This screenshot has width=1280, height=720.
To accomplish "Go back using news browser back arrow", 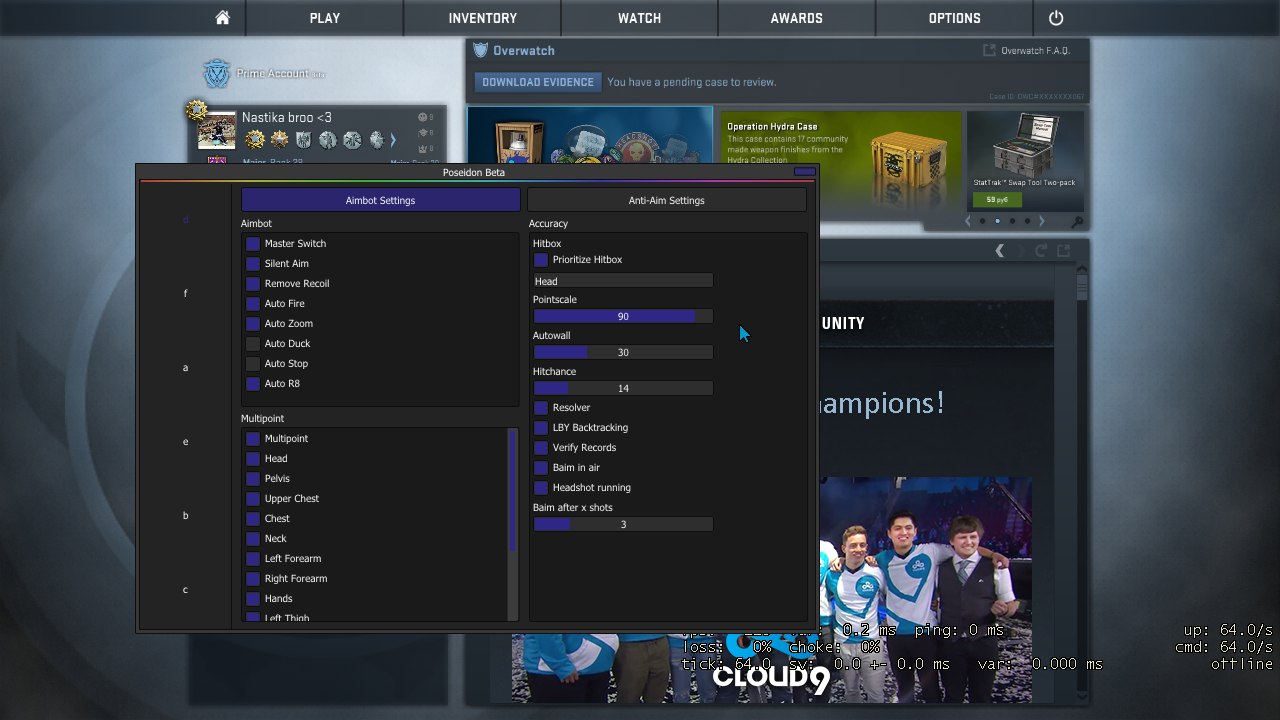I will tap(999, 251).
